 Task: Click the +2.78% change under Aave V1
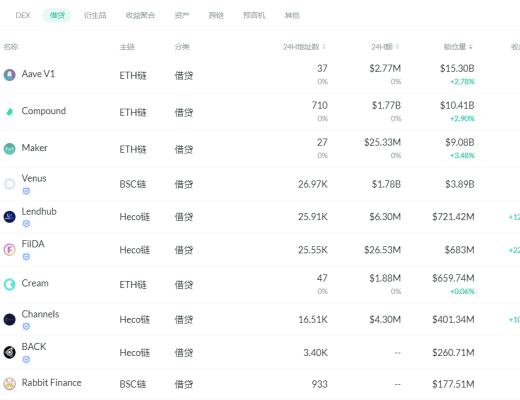462,81
